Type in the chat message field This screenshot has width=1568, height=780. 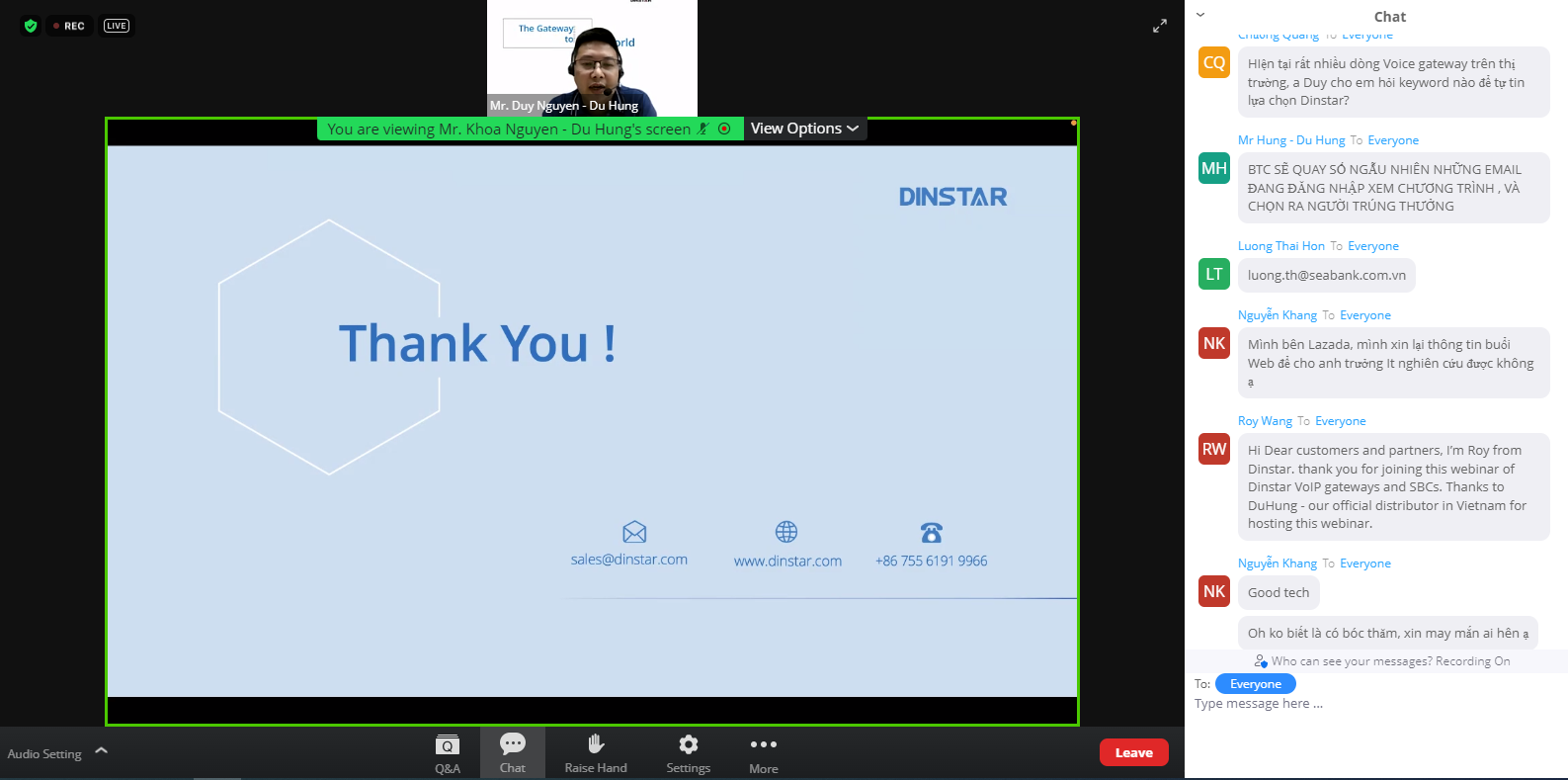click(x=1373, y=704)
